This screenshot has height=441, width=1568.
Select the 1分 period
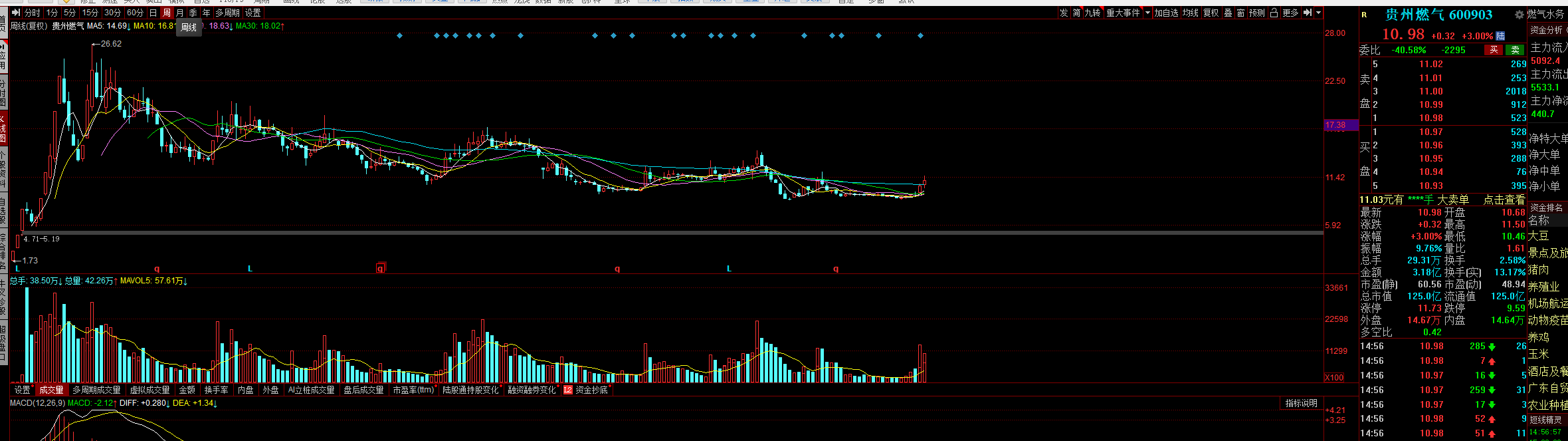click(x=52, y=13)
